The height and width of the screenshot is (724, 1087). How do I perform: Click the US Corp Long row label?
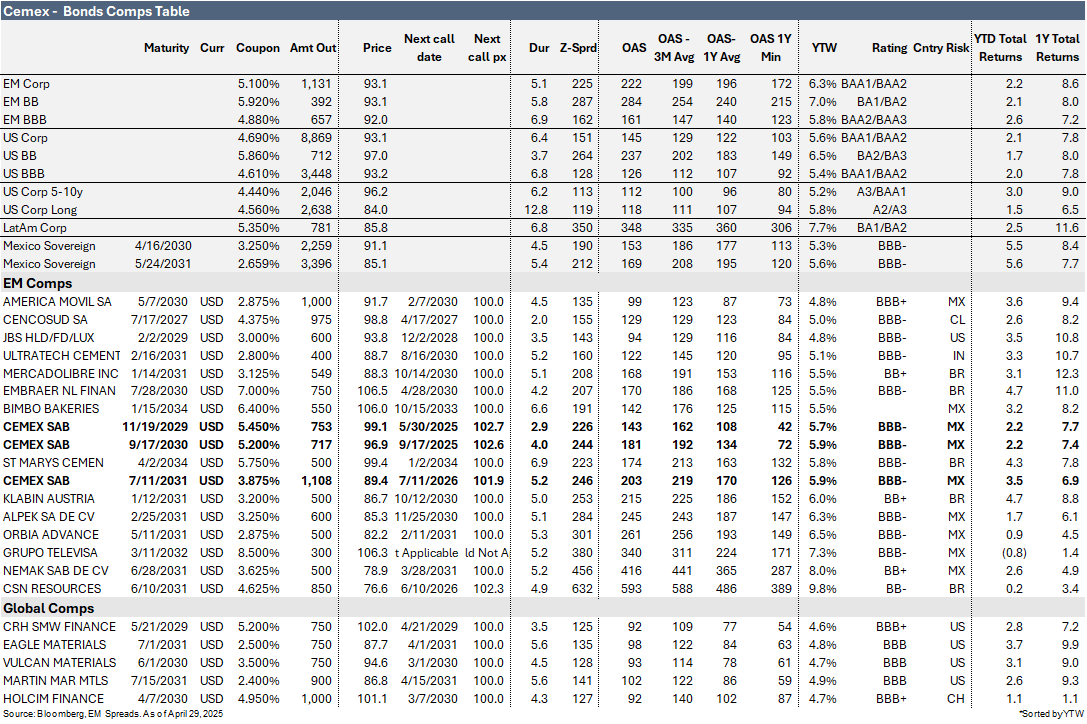40,210
